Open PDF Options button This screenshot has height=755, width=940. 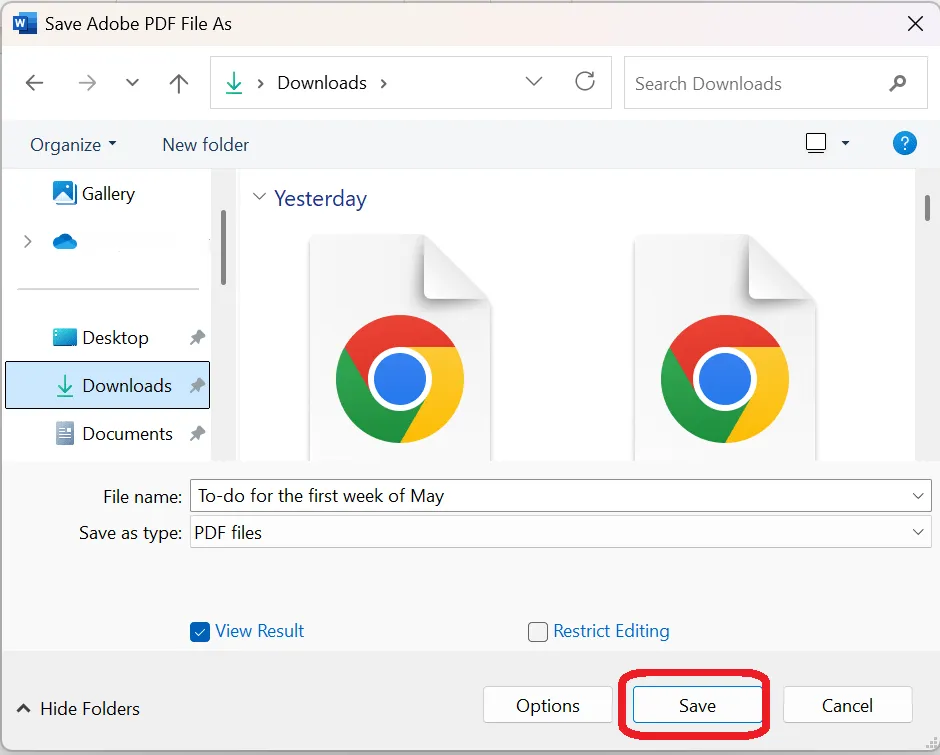[x=547, y=705]
